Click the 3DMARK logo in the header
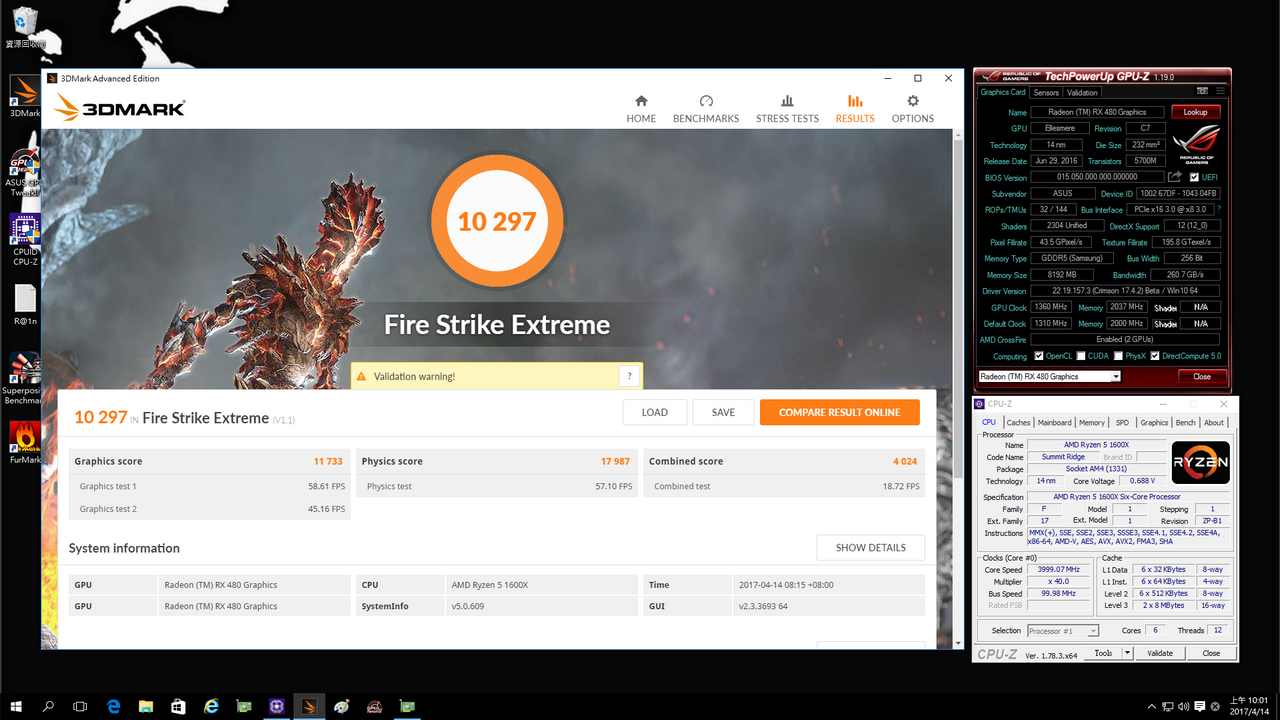This screenshot has width=1280, height=720. tap(120, 108)
